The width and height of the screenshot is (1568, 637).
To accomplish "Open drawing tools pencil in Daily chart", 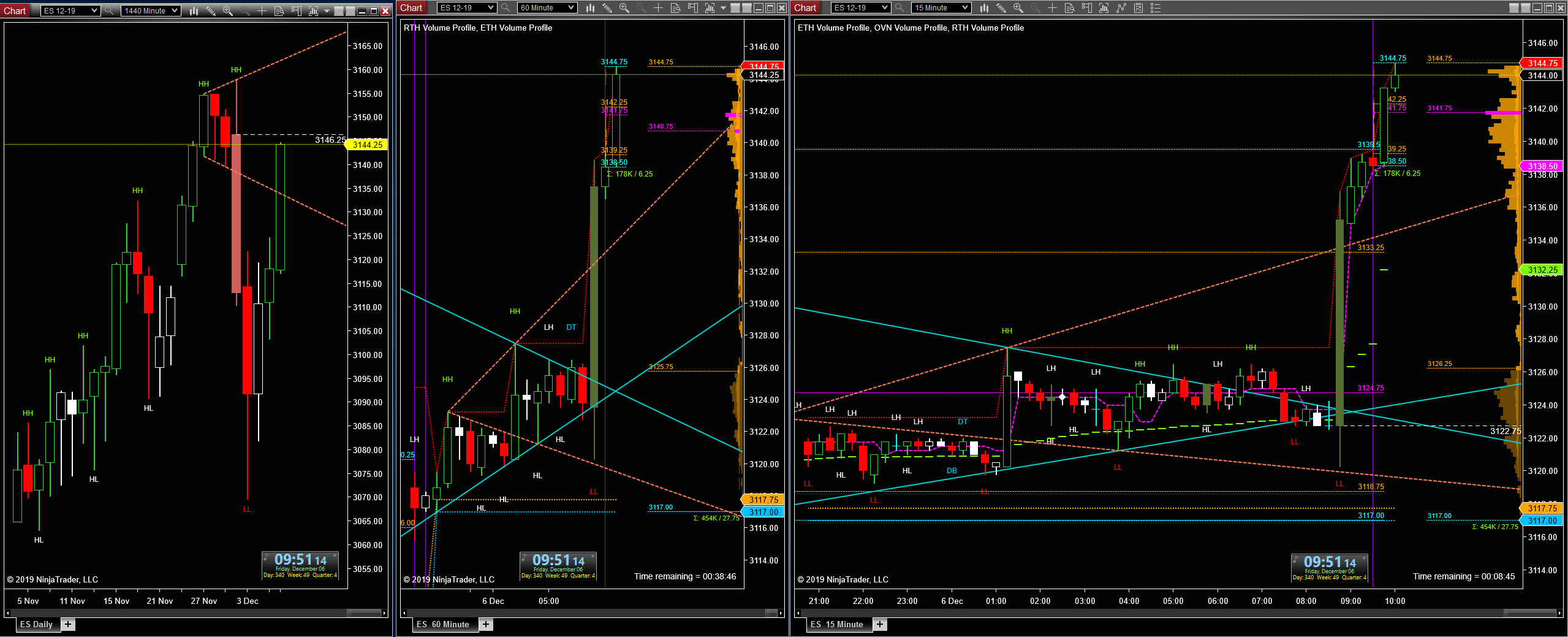I will [x=211, y=11].
